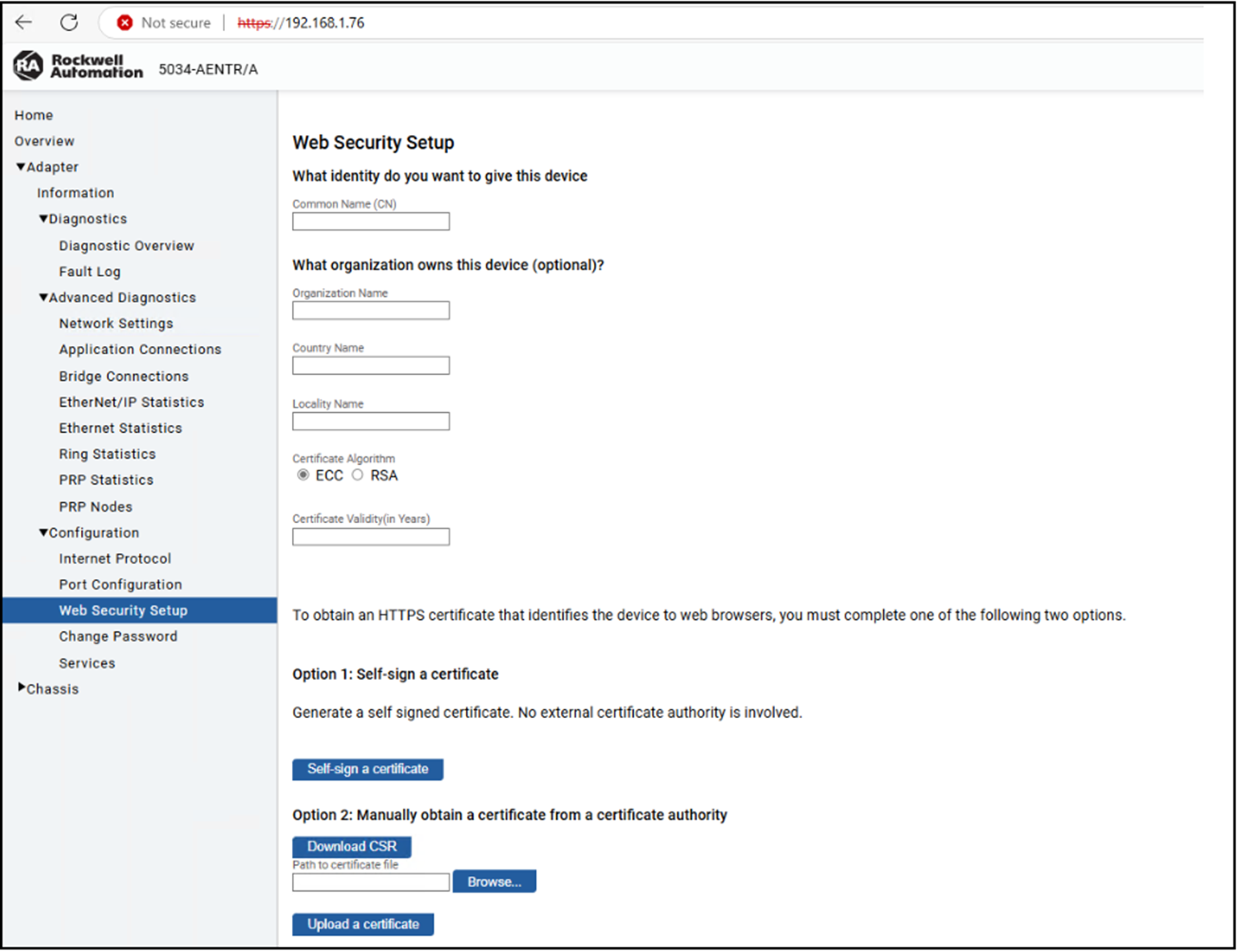The height and width of the screenshot is (952, 1237).
Task: Collapse the Diagnostics section arrow
Action: (x=43, y=218)
